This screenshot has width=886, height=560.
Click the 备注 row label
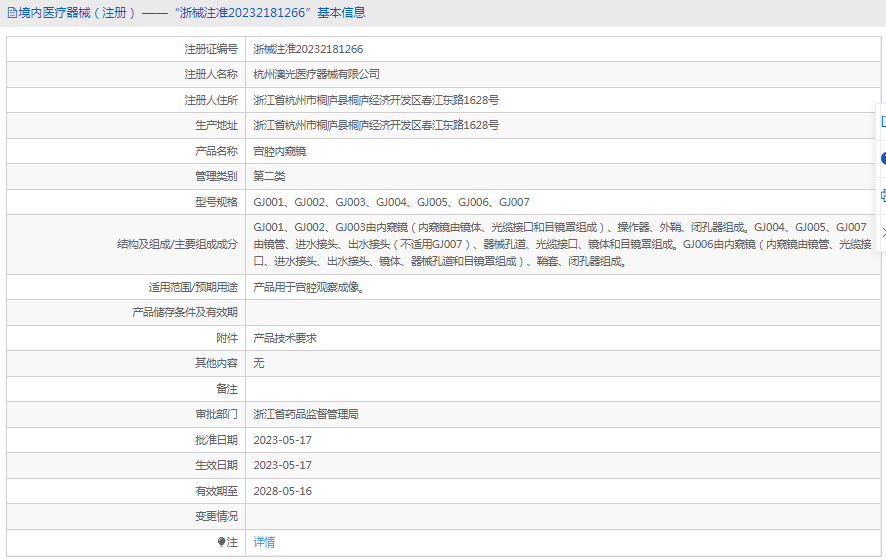point(227,389)
